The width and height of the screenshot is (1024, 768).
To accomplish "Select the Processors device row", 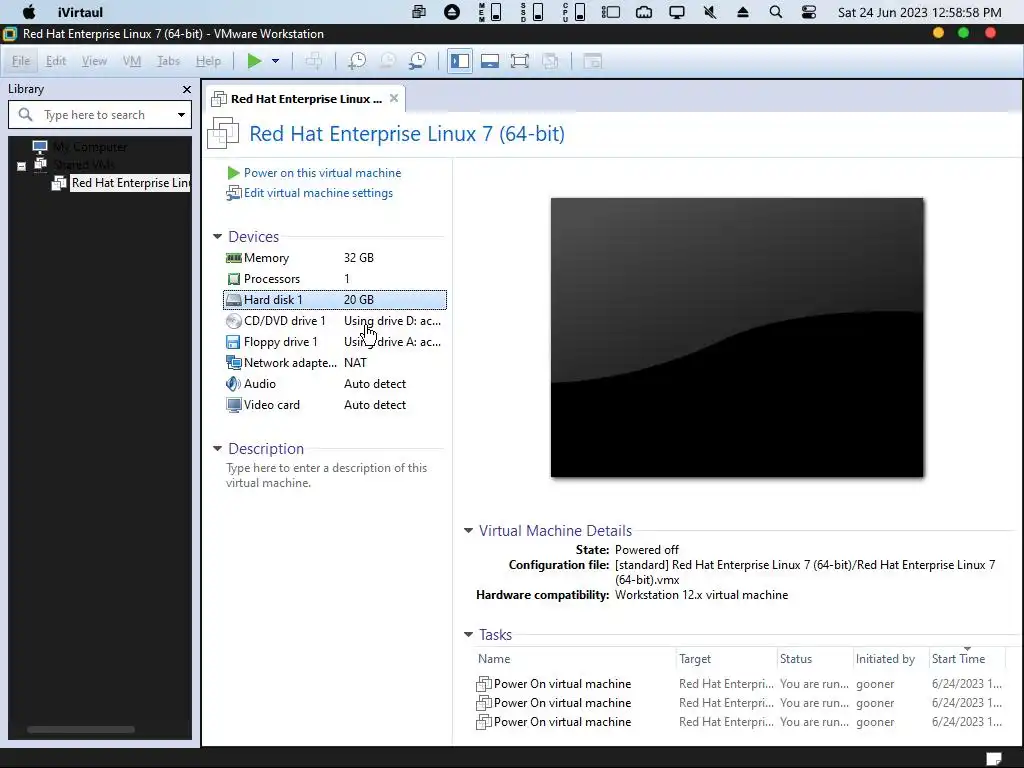I will click(x=335, y=279).
